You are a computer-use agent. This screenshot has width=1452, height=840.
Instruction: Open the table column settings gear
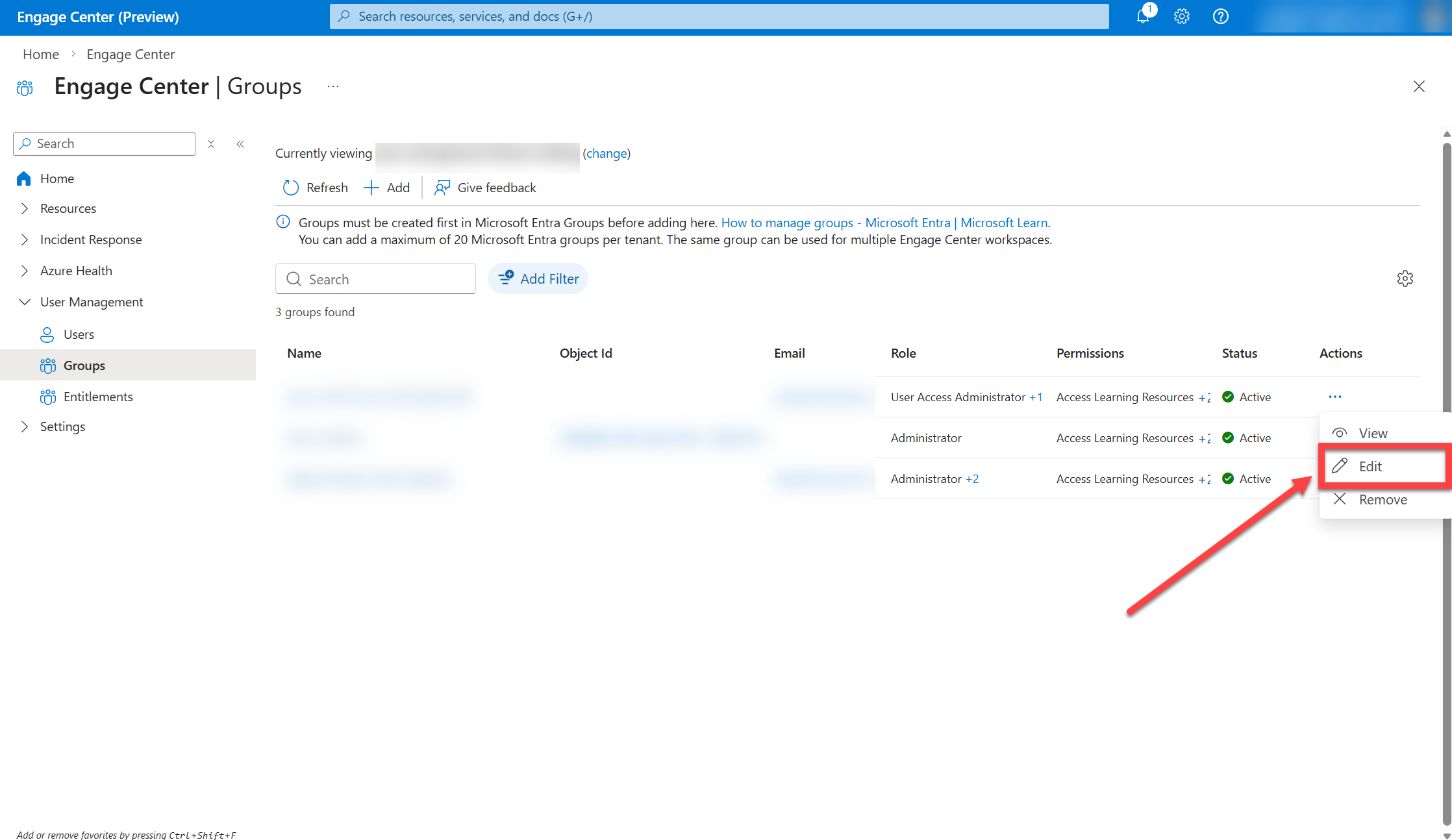pos(1405,278)
